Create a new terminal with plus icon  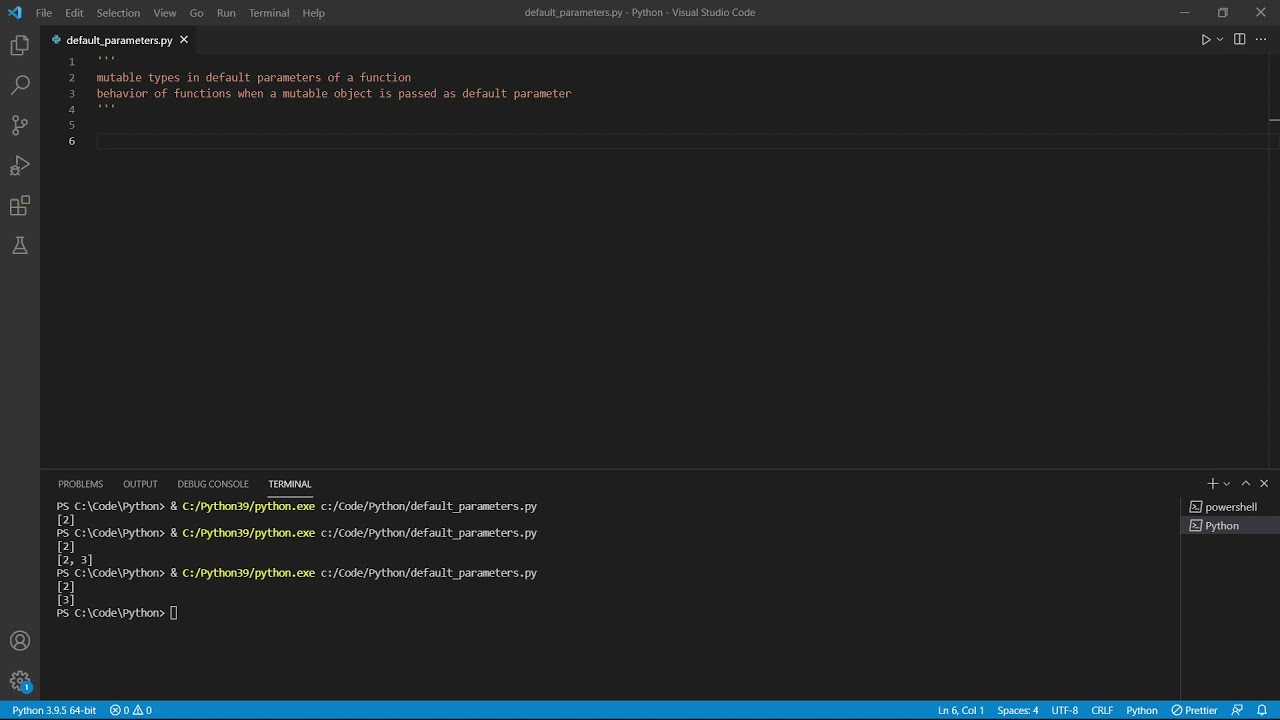coord(1212,484)
